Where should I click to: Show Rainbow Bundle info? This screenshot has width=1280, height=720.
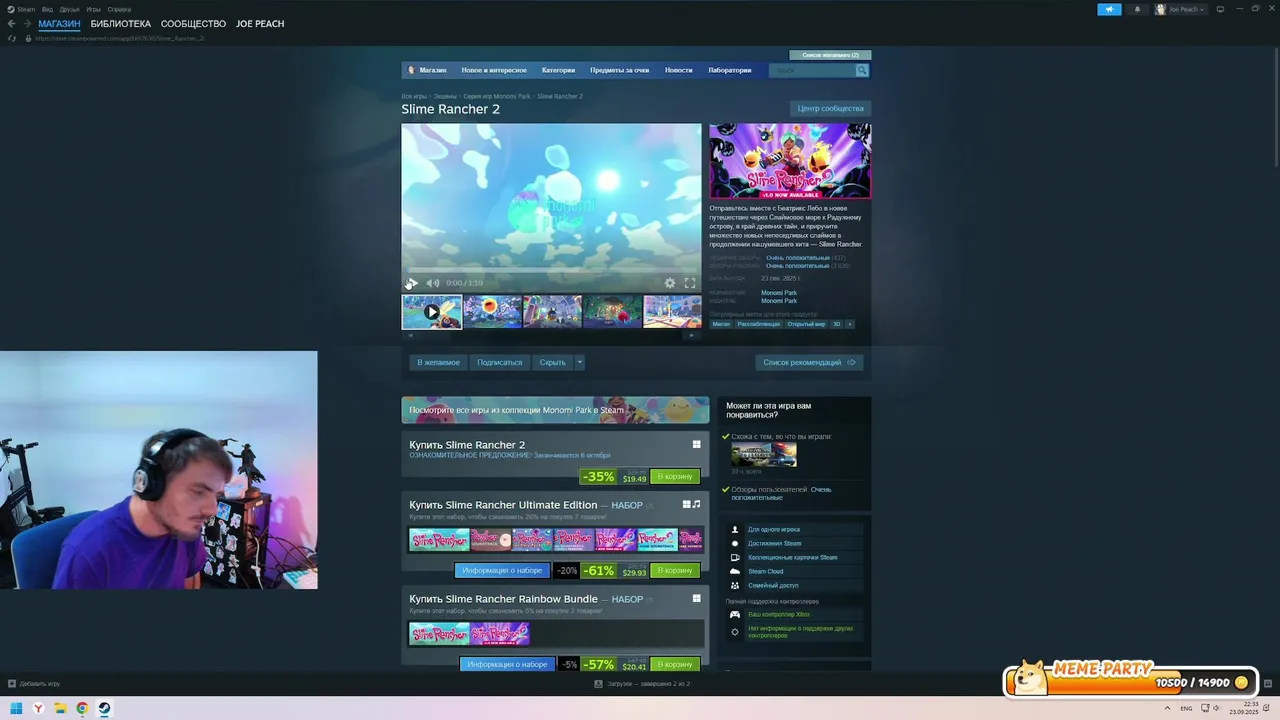coord(507,665)
